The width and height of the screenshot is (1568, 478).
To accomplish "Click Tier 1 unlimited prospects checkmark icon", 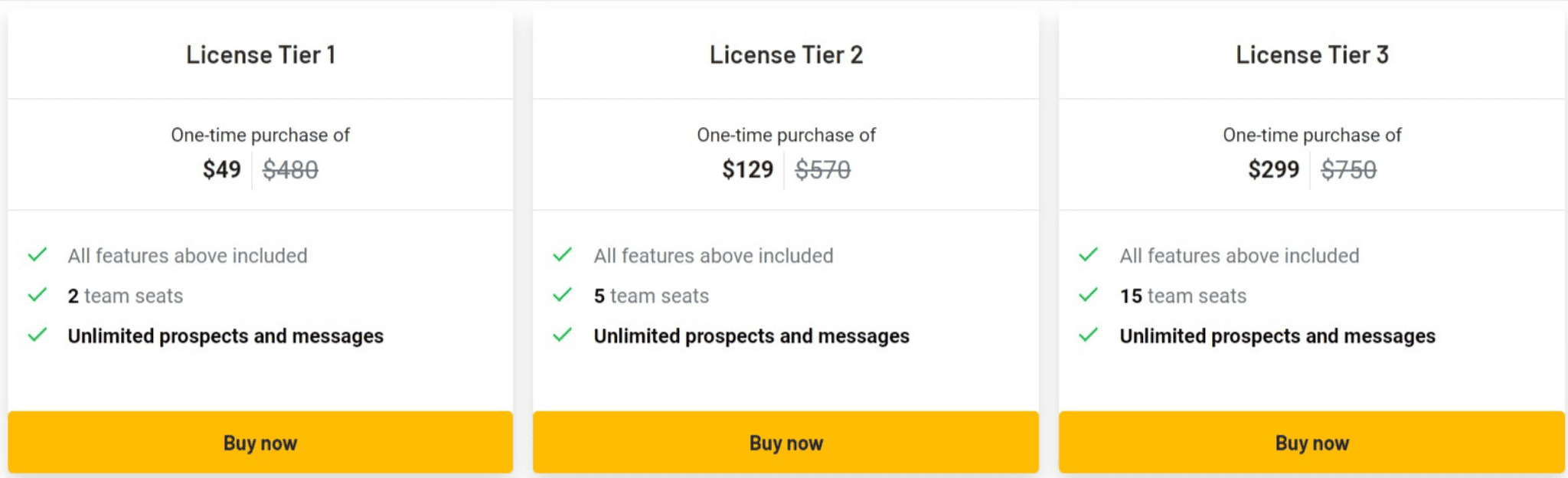I will point(38,335).
